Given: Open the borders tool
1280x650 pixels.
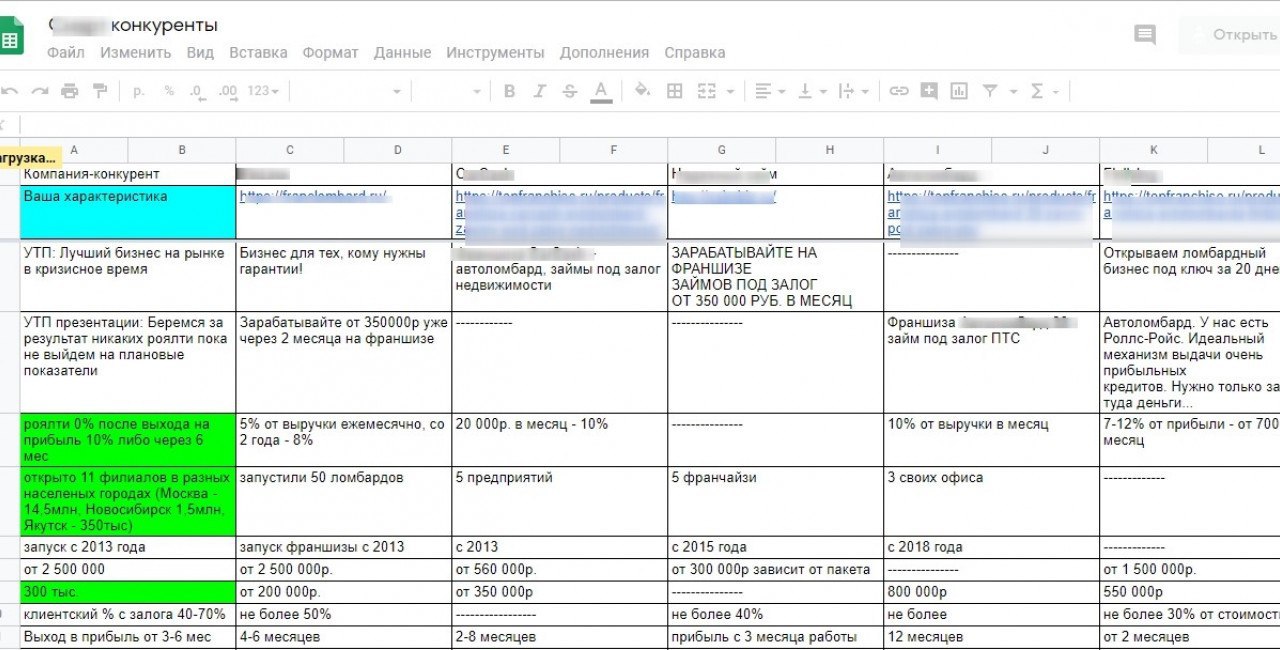Looking at the screenshot, I should click(x=675, y=91).
